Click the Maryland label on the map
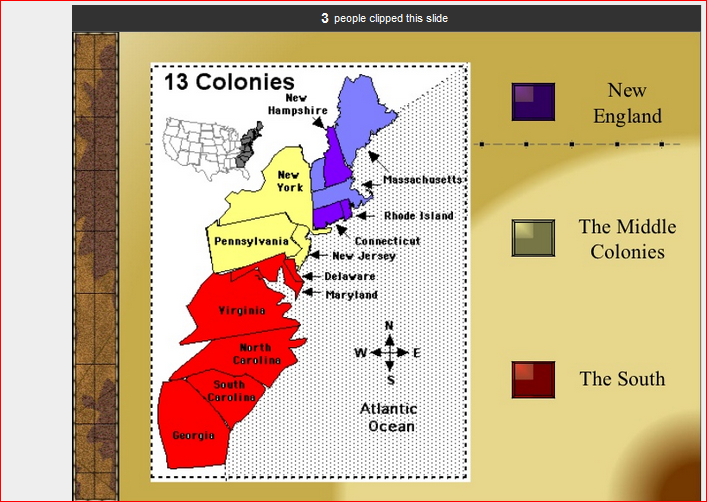Viewport: 707px width, 502px height. tap(352, 295)
